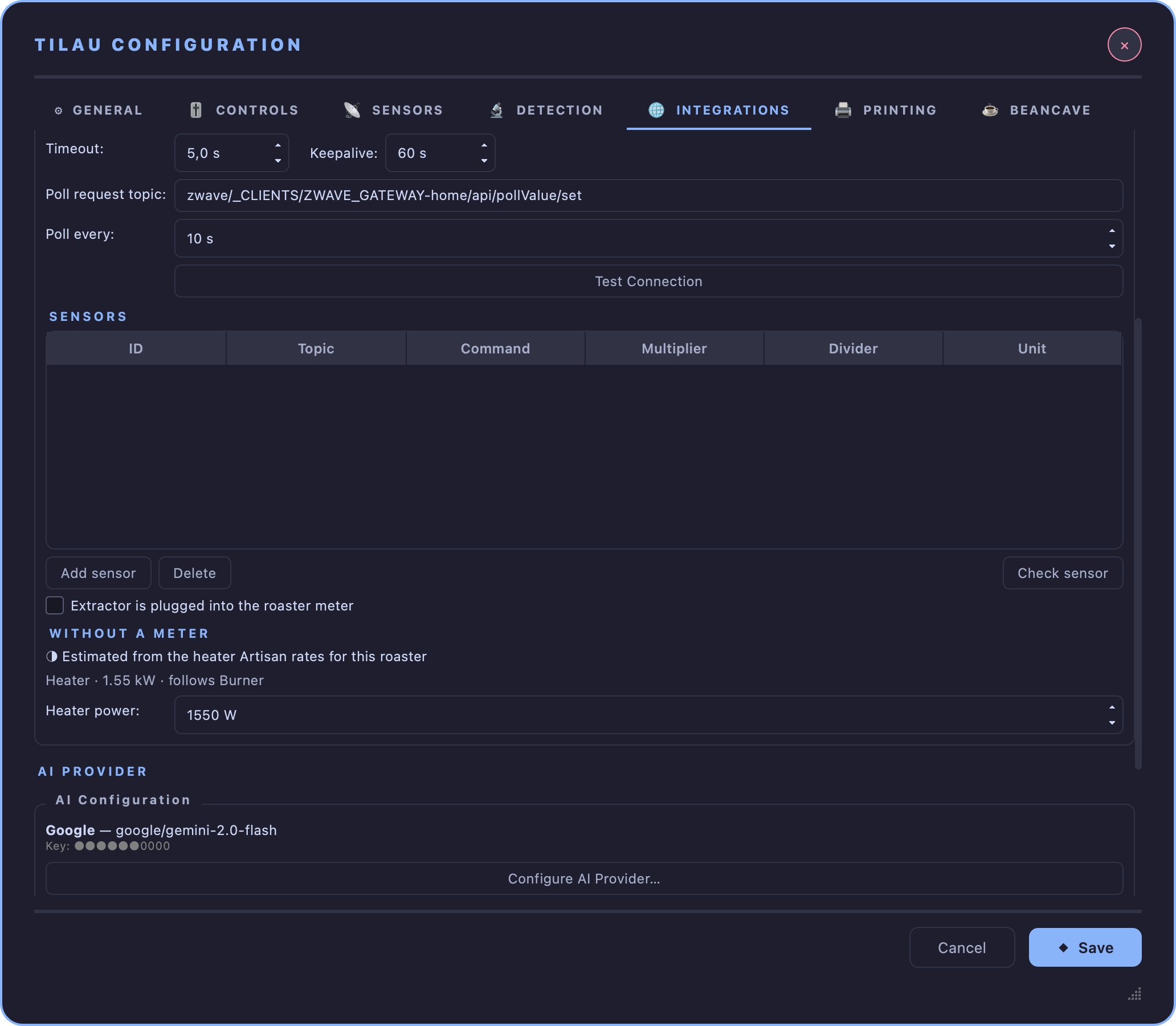
Task: Click the Heater power input field
Action: (648, 715)
